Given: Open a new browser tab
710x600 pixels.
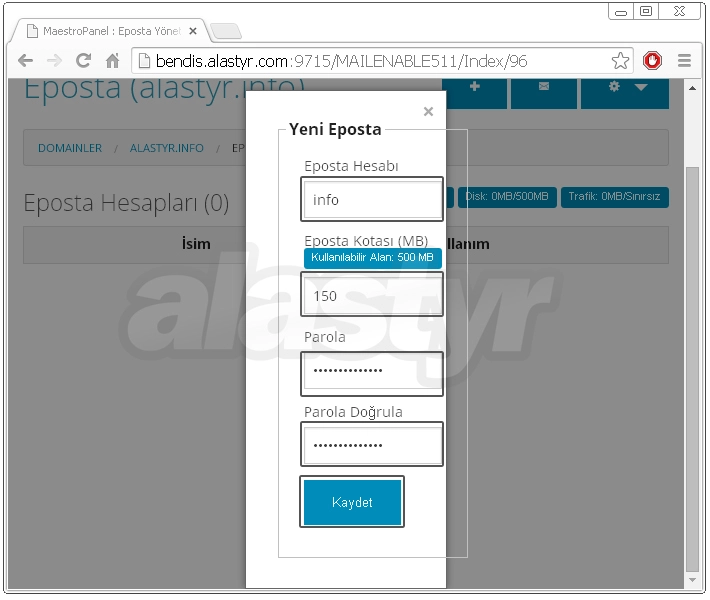Looking at the screenshot, I should pyautogui.click(x=226, y=31).
